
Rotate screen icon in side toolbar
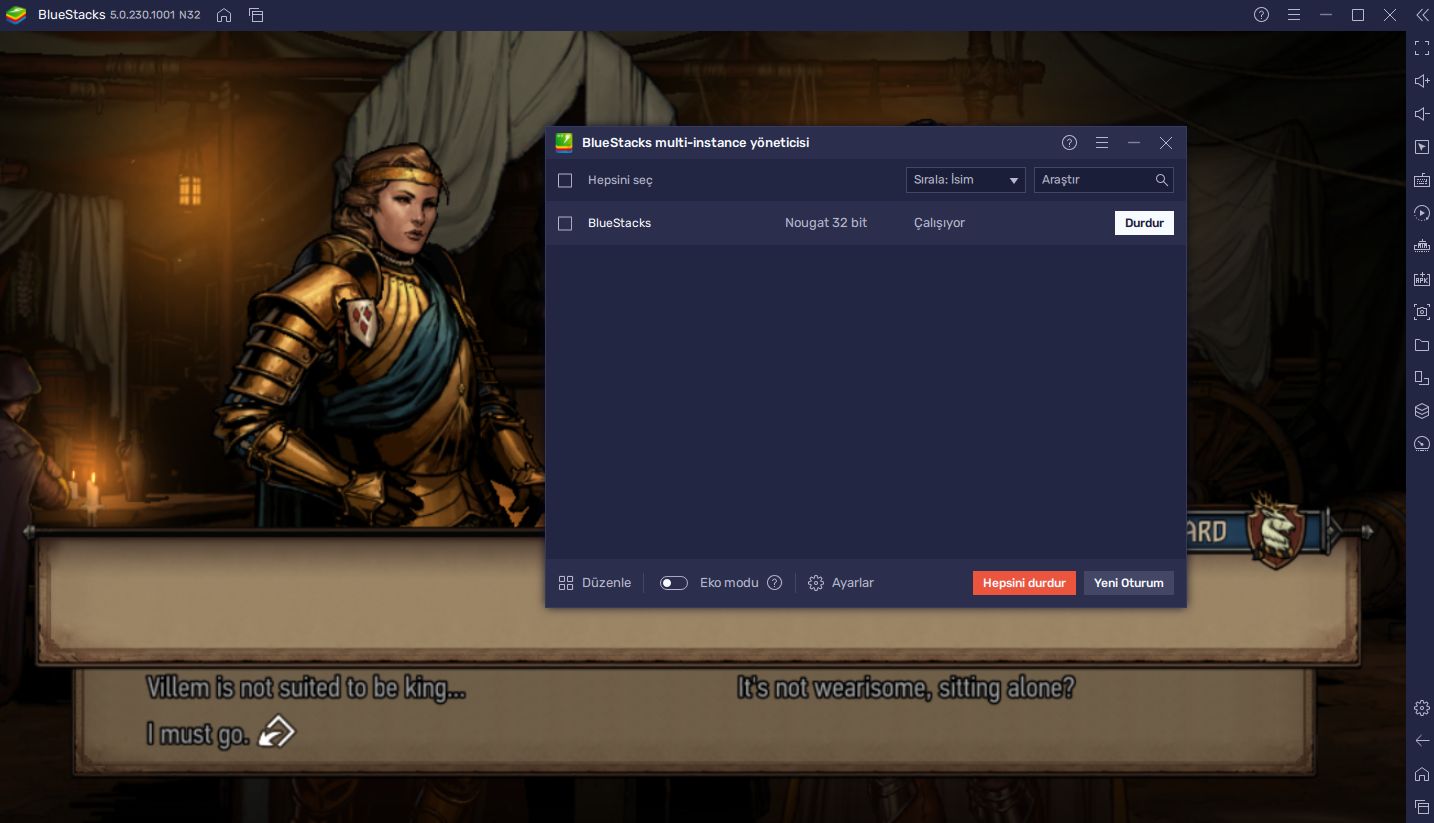(1422, 378)
